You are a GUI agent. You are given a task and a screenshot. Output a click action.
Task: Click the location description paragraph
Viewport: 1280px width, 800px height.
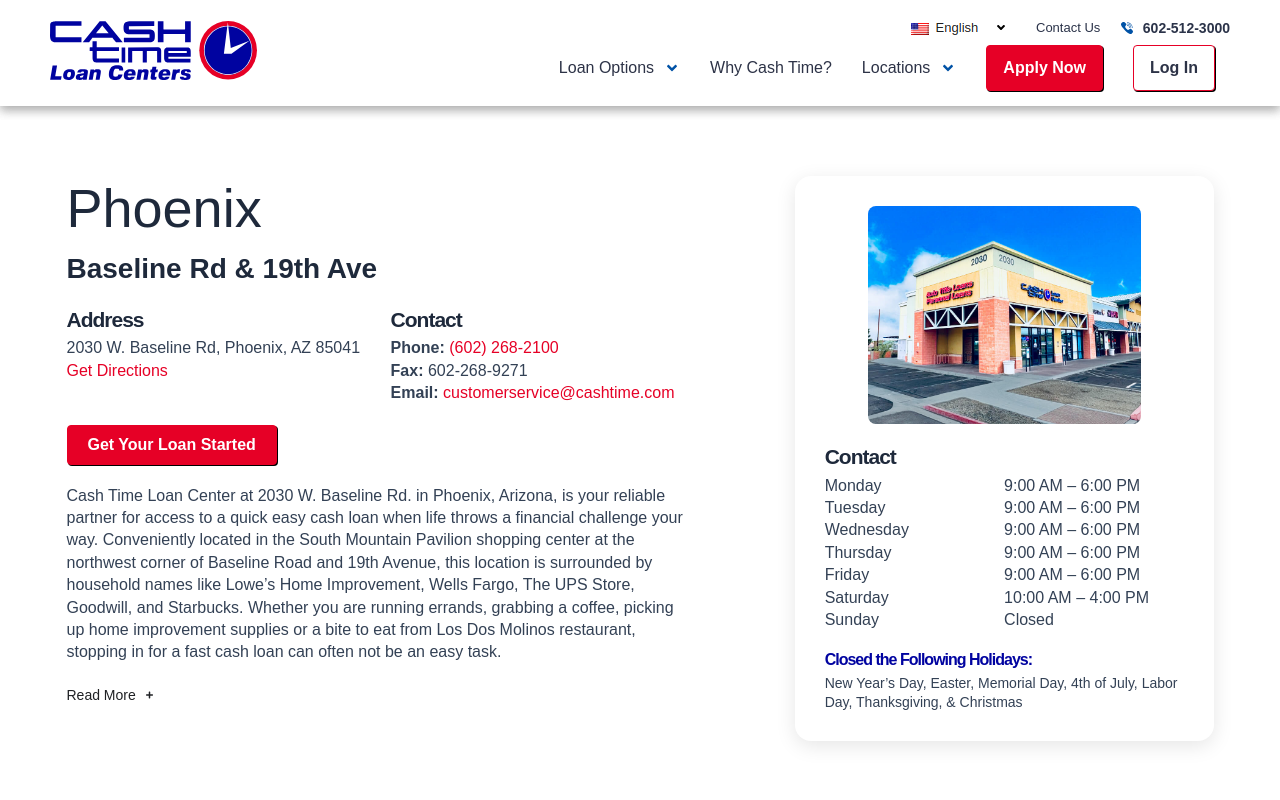tap(376, 574)
